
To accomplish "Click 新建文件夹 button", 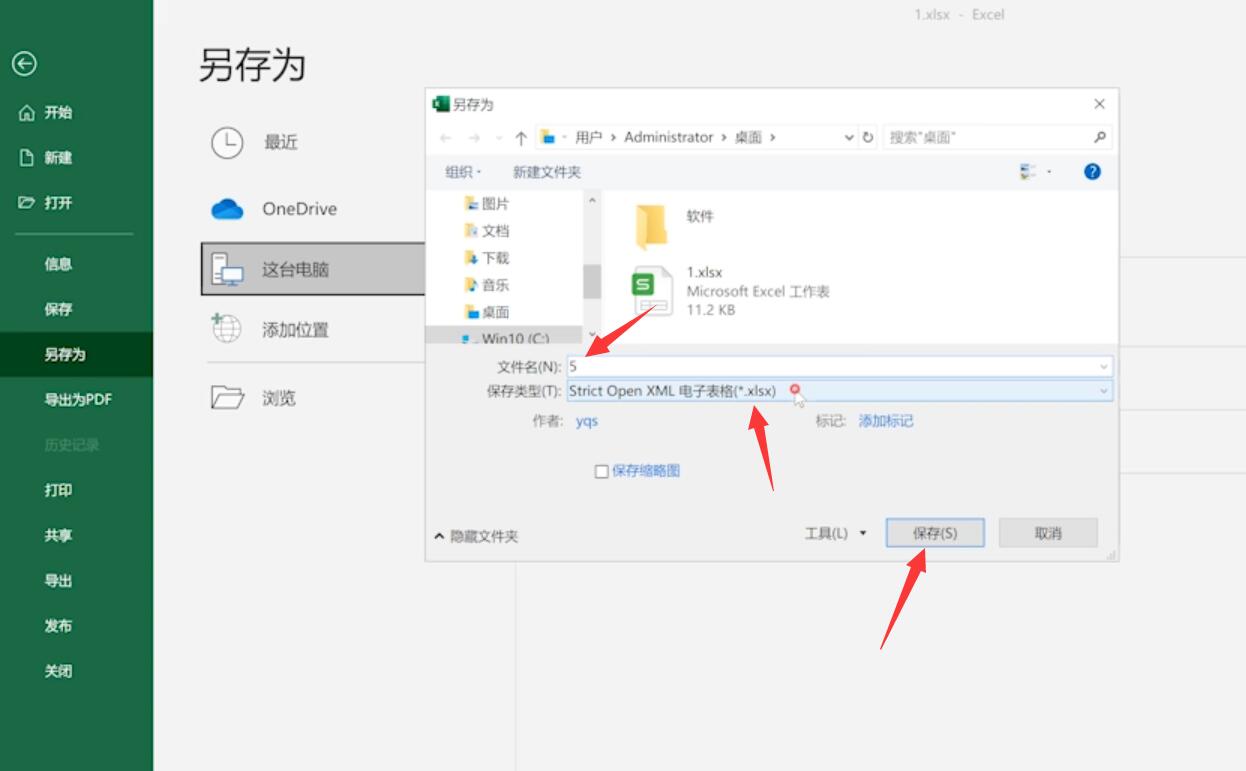I will coord(547,172).
